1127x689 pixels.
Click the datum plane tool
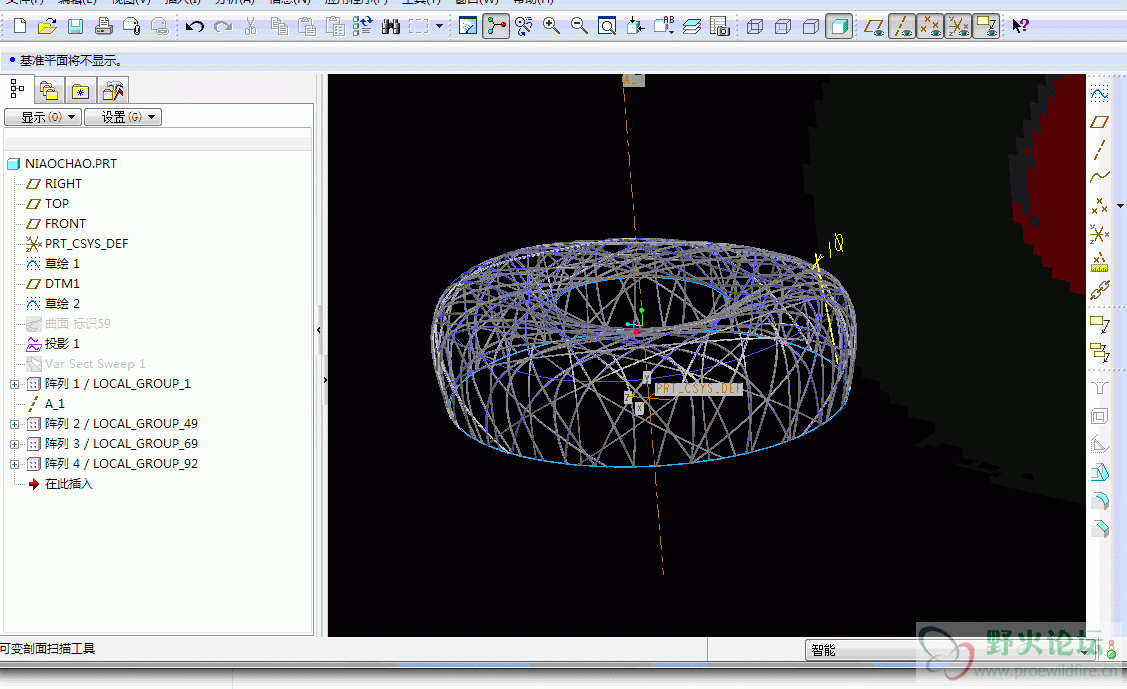click(1099, 121)
